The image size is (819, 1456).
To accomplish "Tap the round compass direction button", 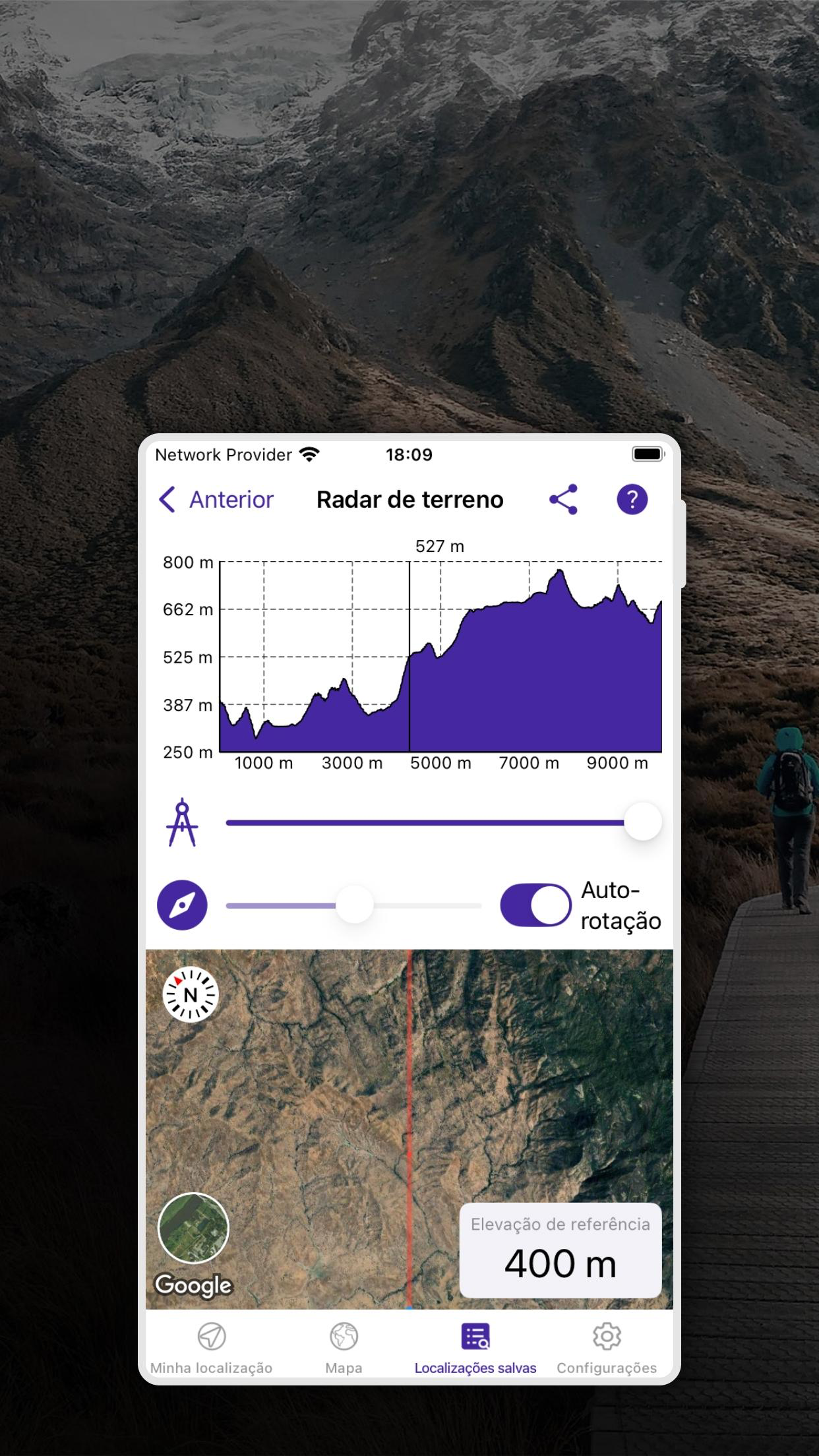I will point(182,905).
